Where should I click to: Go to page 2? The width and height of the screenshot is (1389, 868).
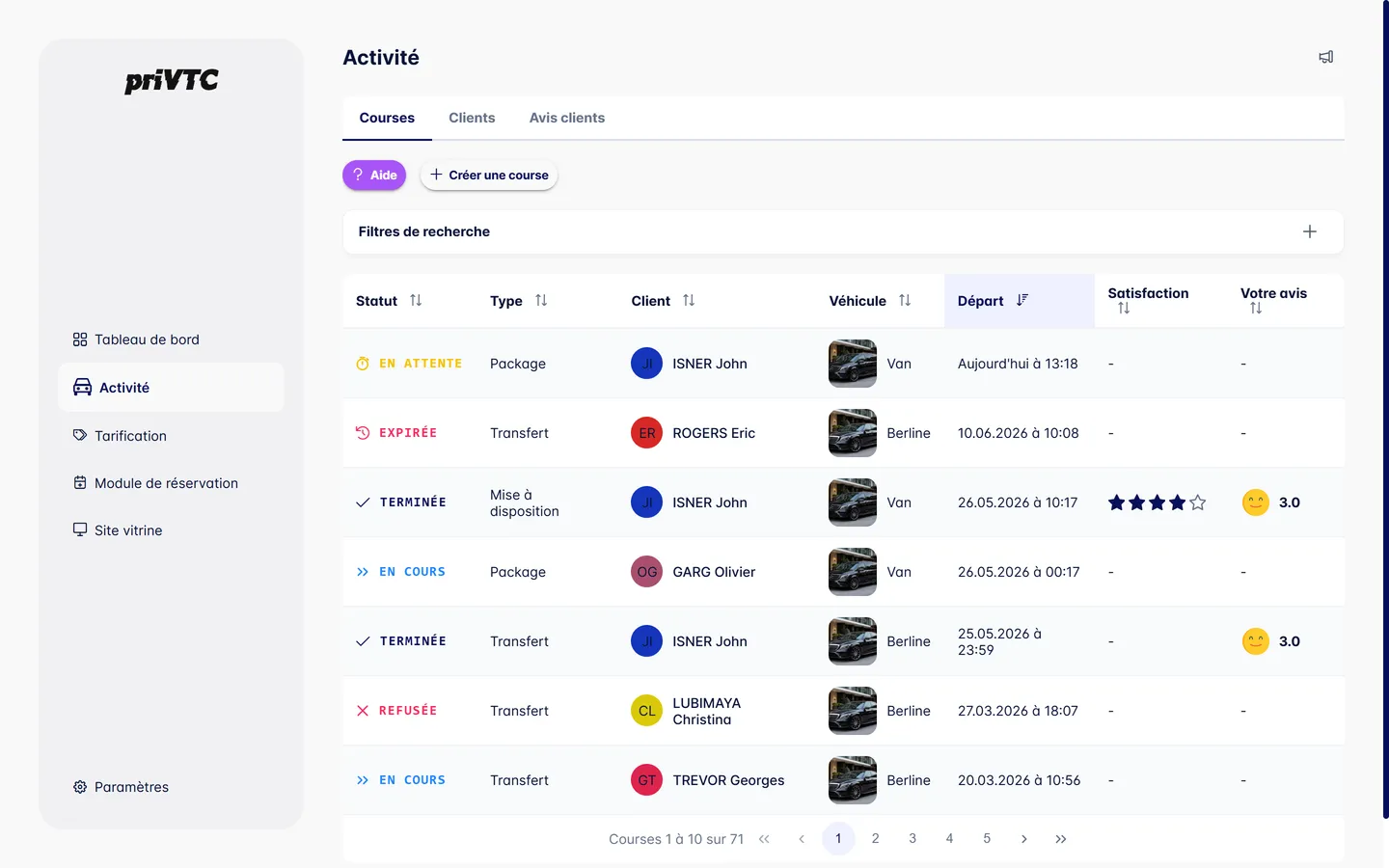coord(875,839)
